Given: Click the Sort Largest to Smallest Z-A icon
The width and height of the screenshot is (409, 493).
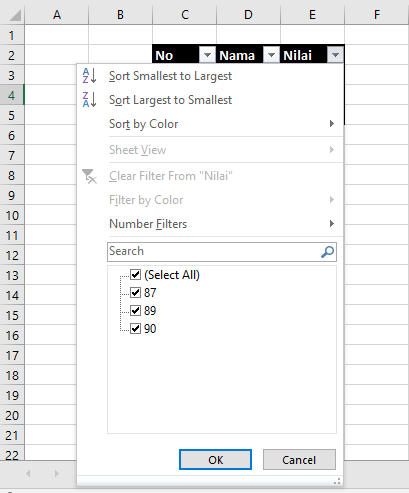Looking at the screenshot, I should [x=89, y=100].
